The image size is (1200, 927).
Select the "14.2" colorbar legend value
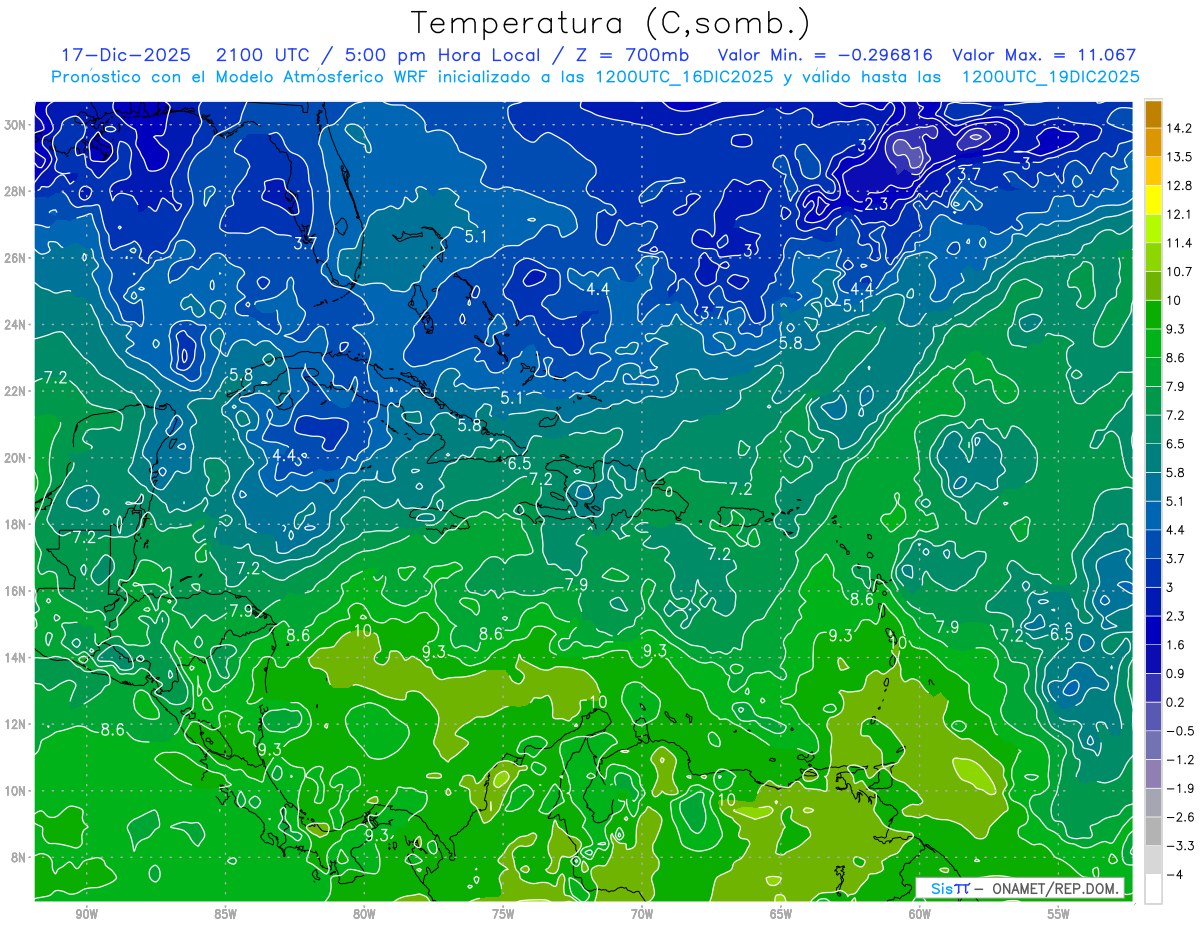click(1180, 128)
